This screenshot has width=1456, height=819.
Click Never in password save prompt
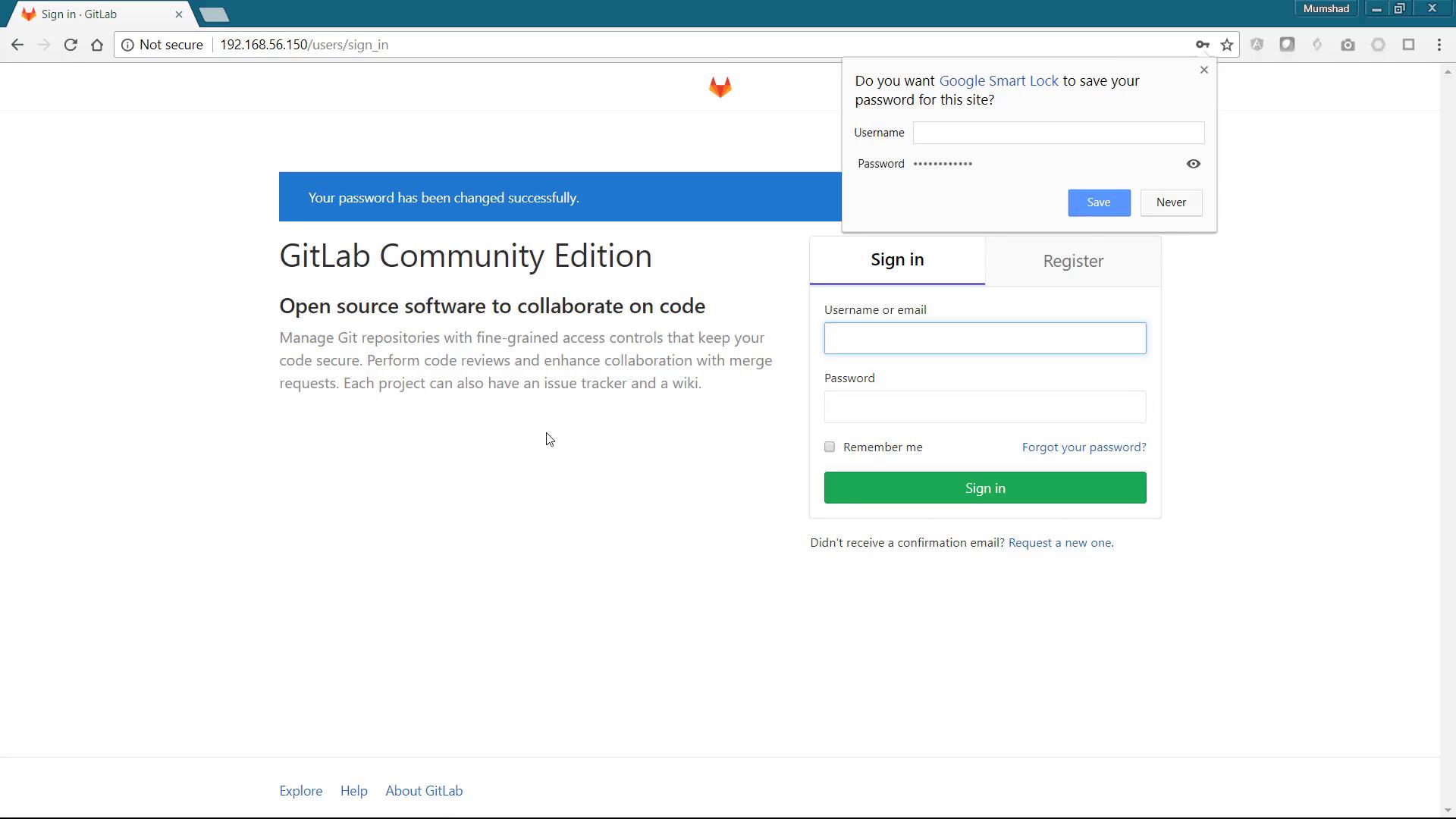coord(1171,202)
